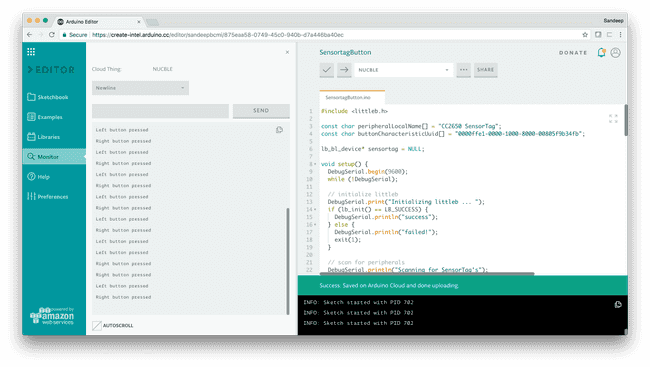Image resolution: width=650 pixels, height=367 pixels.
Task: Open the Examples section
Action: [44, 117]
